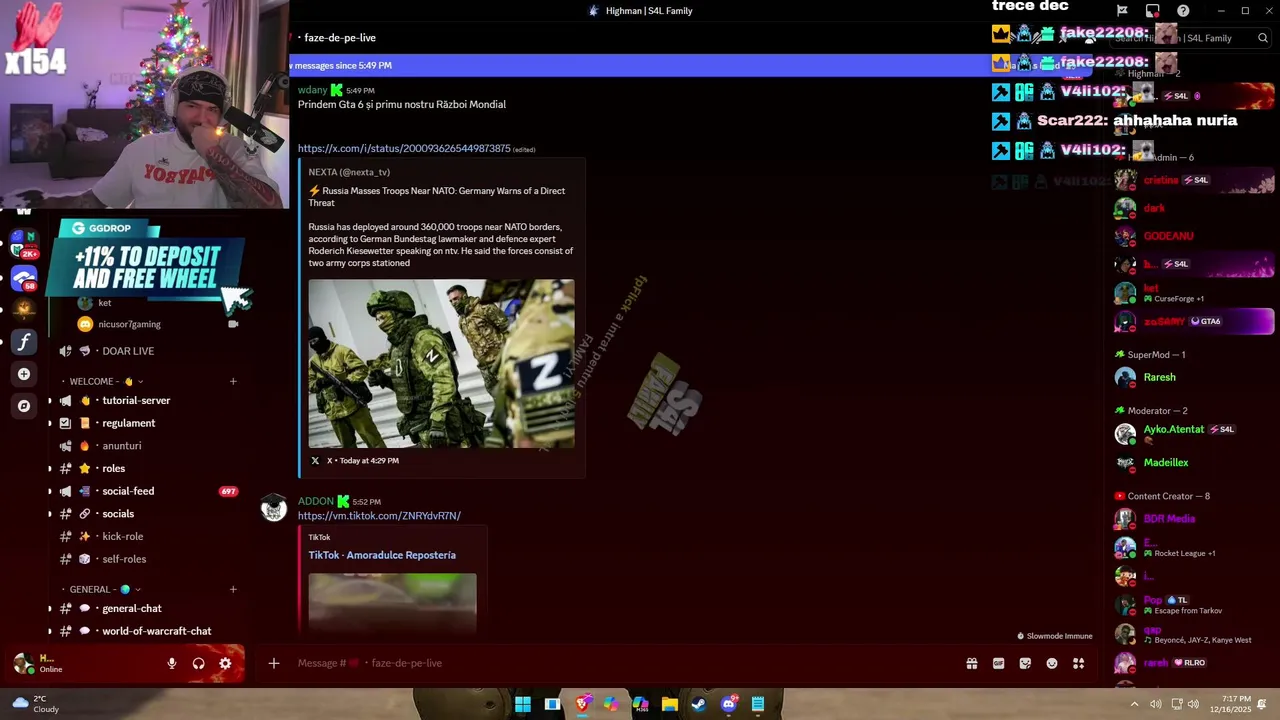Open member Ayko.Atentat in member list
The height and width of the screenshot is (720, 1280).
pos(1174,429)
